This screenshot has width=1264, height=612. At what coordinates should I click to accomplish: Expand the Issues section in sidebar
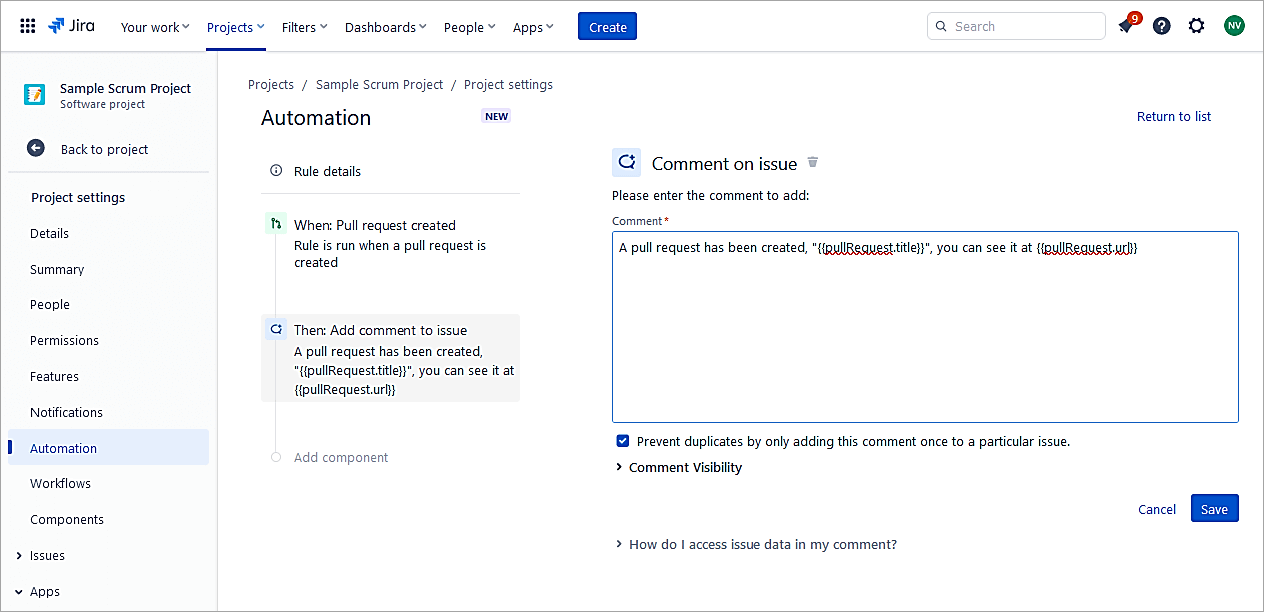click(x=19, y=555)
